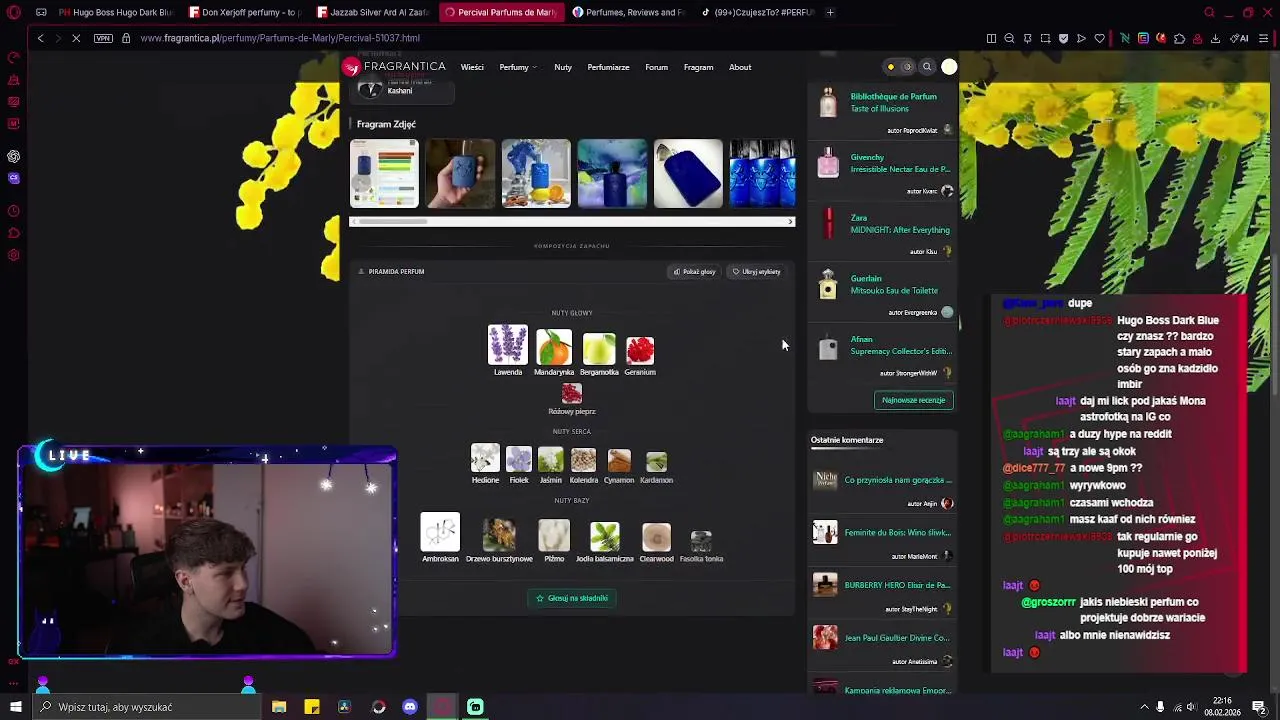This screenshot has height=720, width=1280.
Task: Go back with browser back arrow
Action: pyautogui.click(x=40, y=38)
